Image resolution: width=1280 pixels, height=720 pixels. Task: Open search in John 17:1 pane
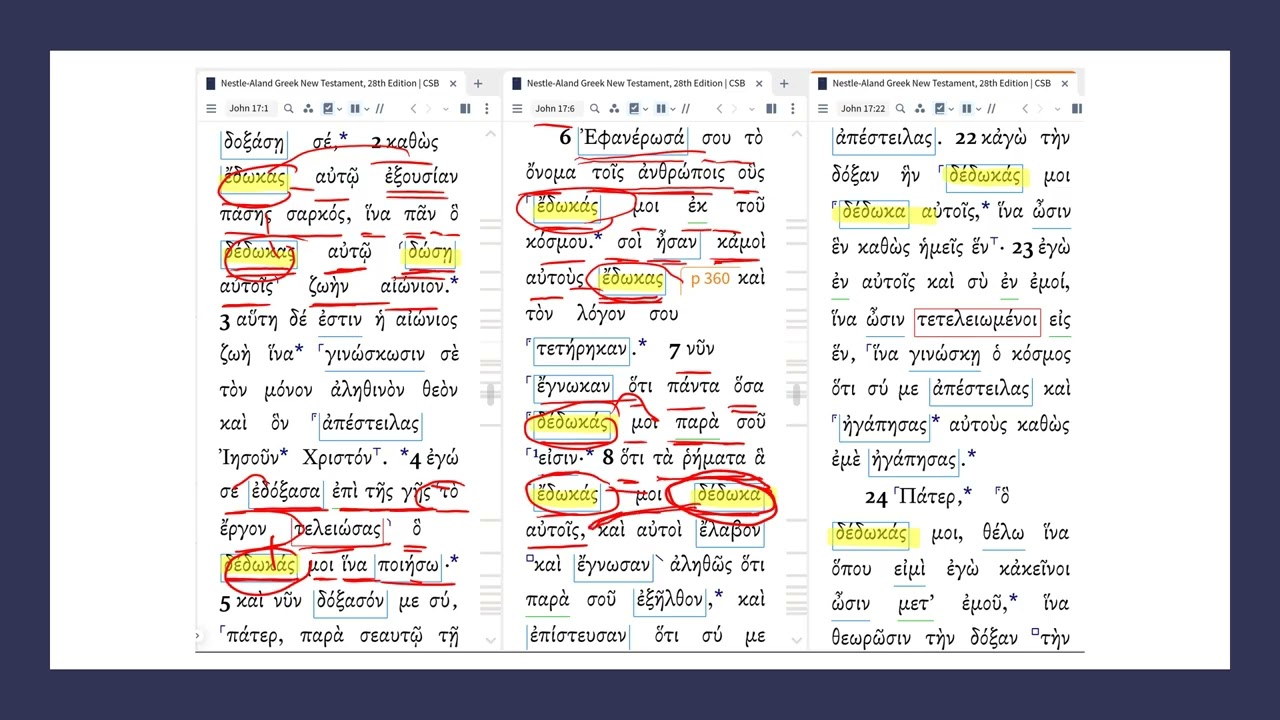(x=288, y=108)
